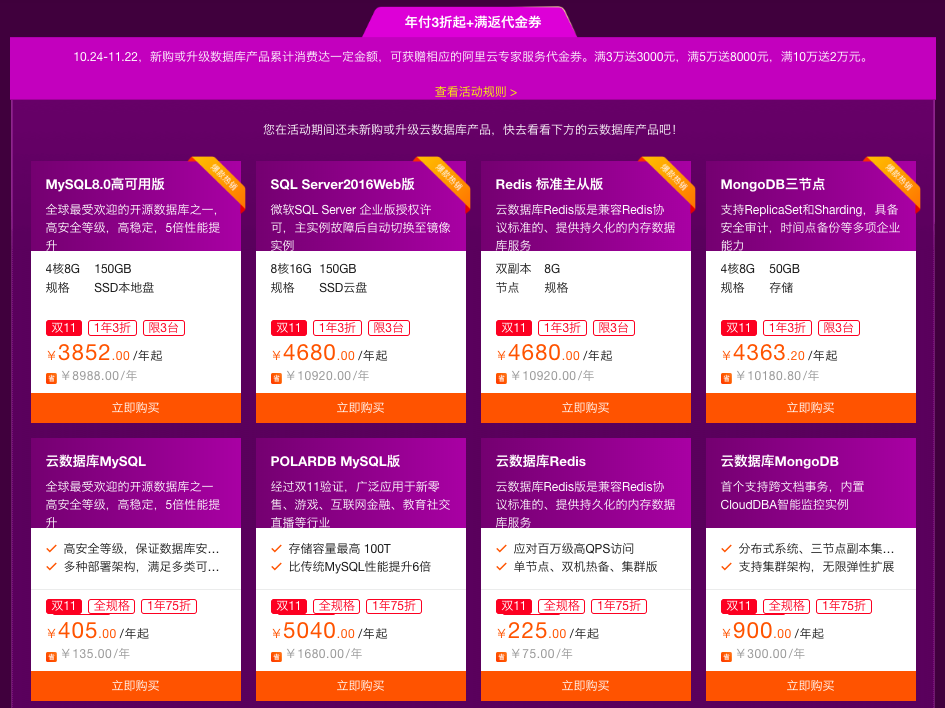Click the checkmark beside 应对百万级高QPS访问
This screenshot has width=945, height=708.
501,548
